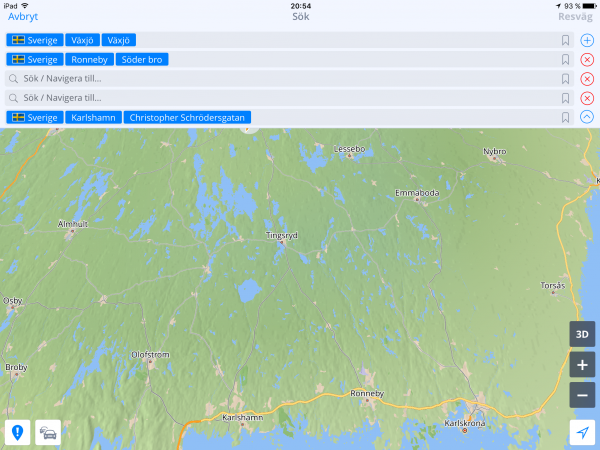Viewport: 600px width, 450px height.
Task: Click the second empty Sök / Navigera till field
Action: click(280, 98)
